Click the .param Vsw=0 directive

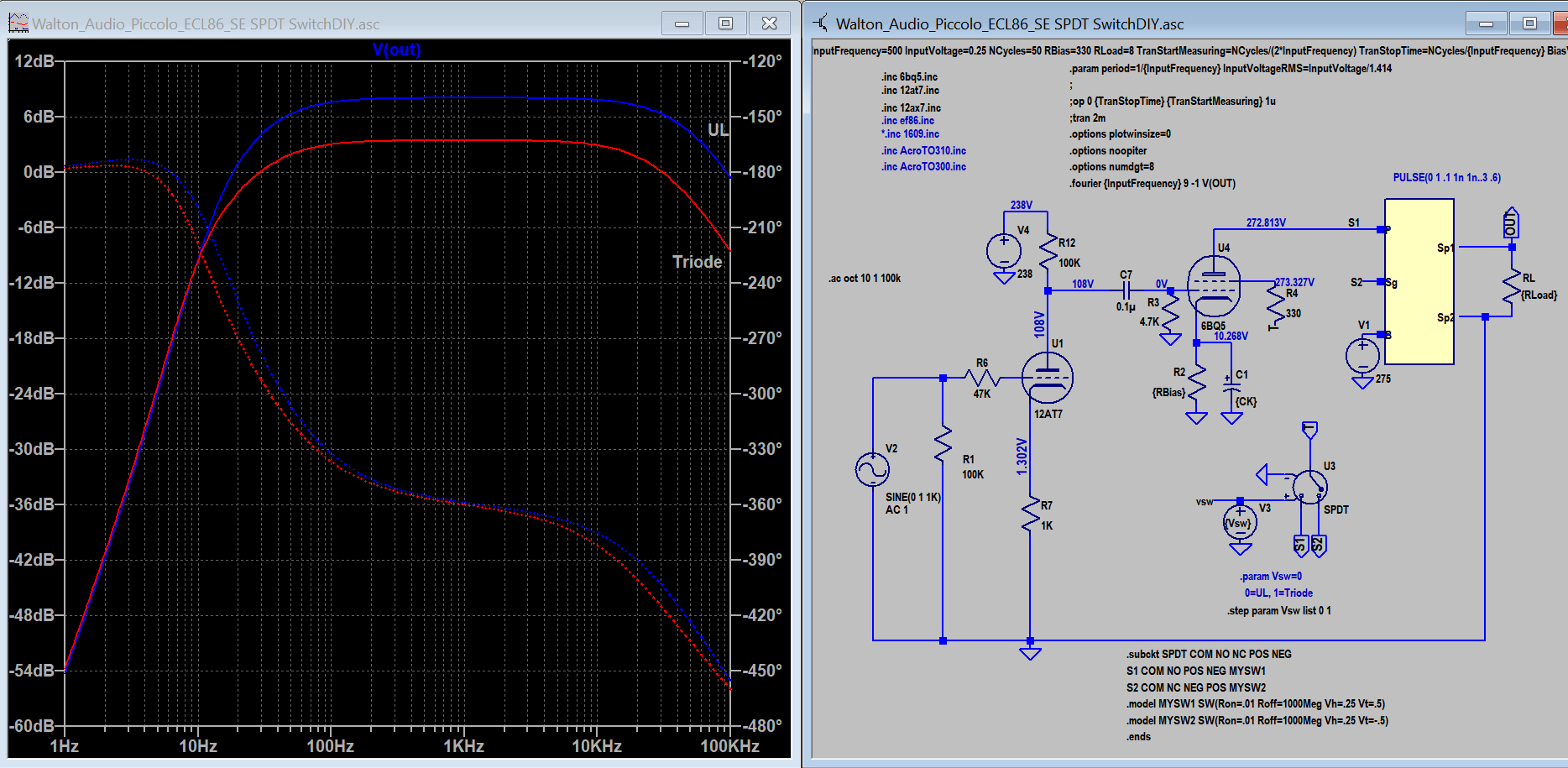tap(1271, 577)
